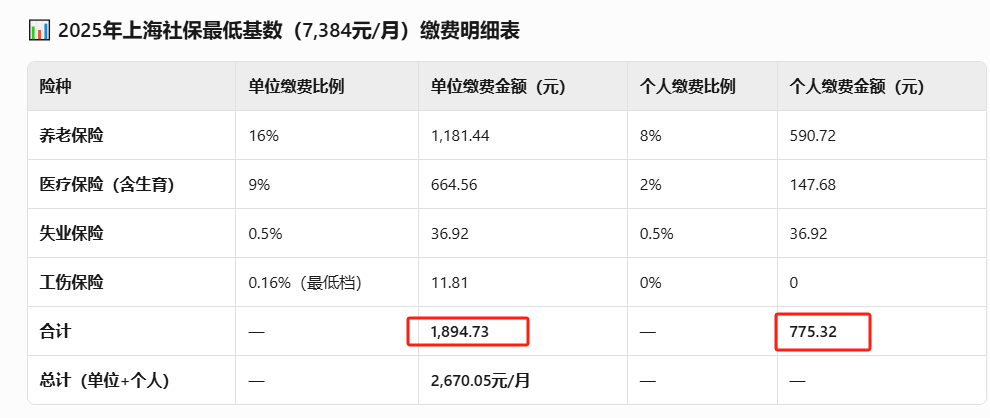Click the bar chart emoji icon in title

tap(39, 31)
